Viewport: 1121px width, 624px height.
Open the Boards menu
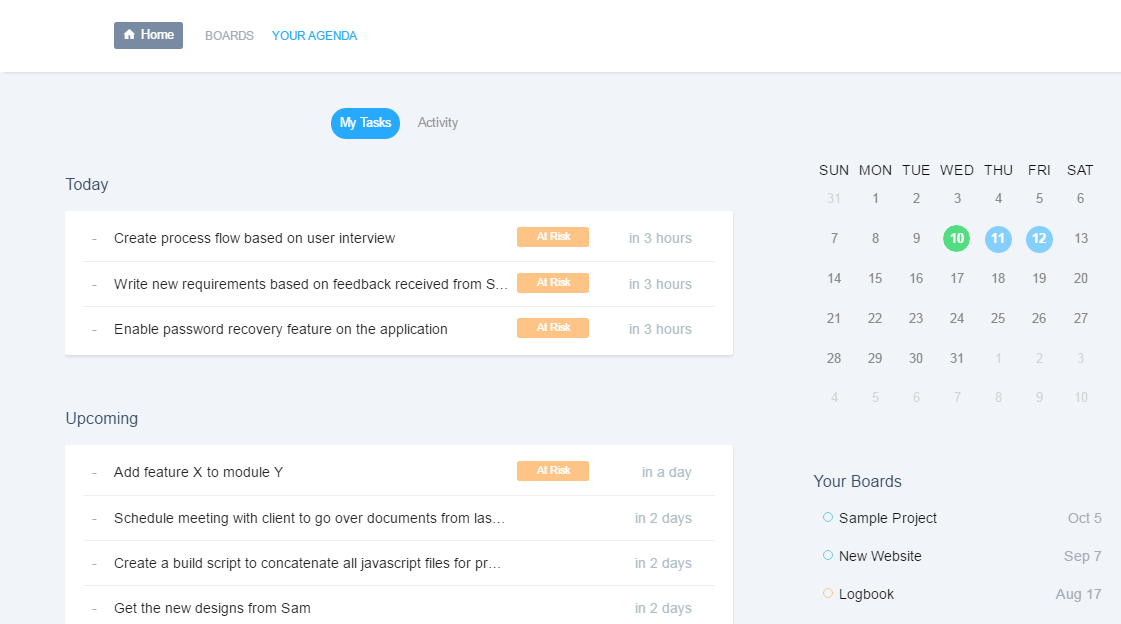pos(229,36)
